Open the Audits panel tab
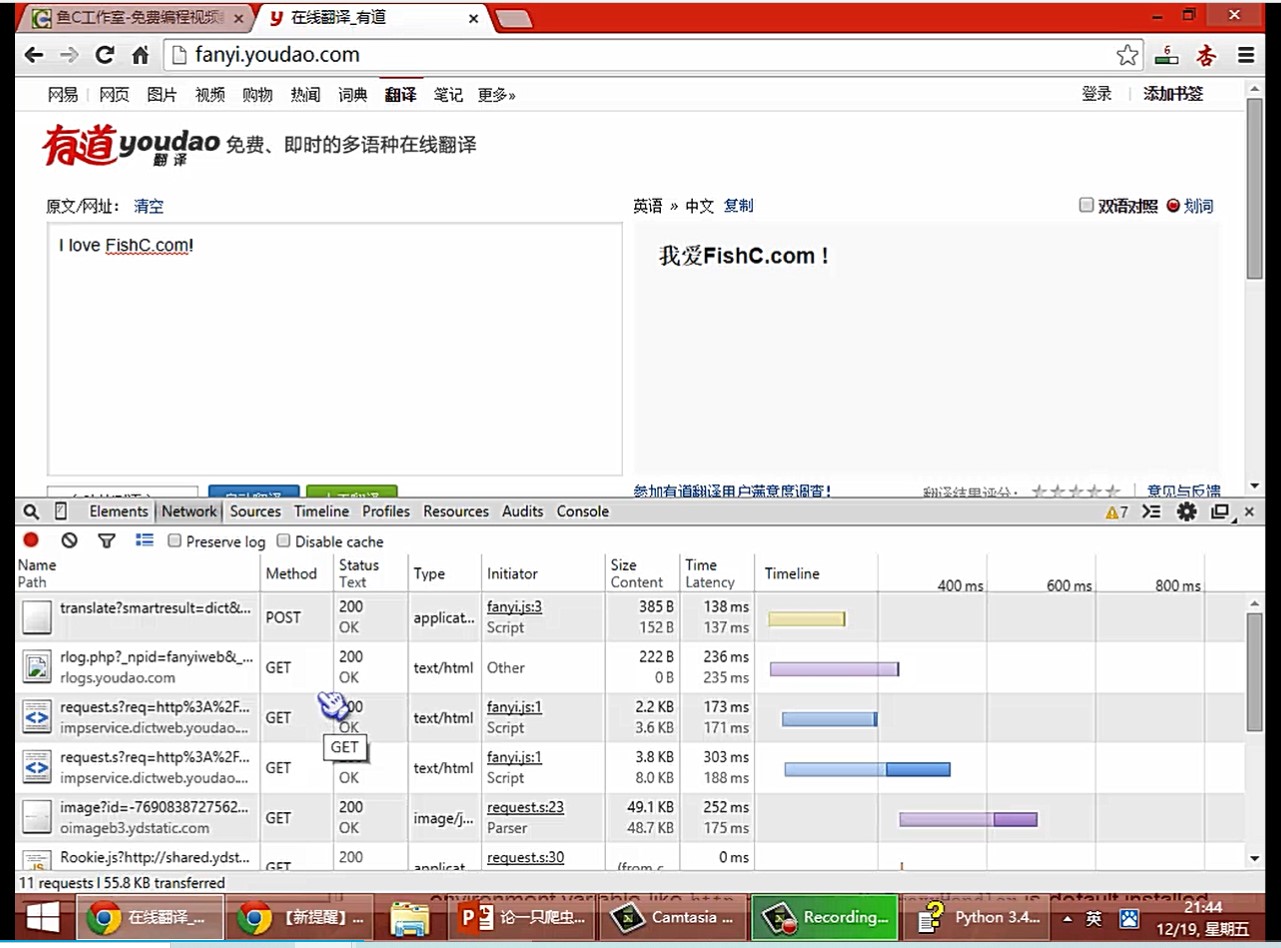 point(523,511)
